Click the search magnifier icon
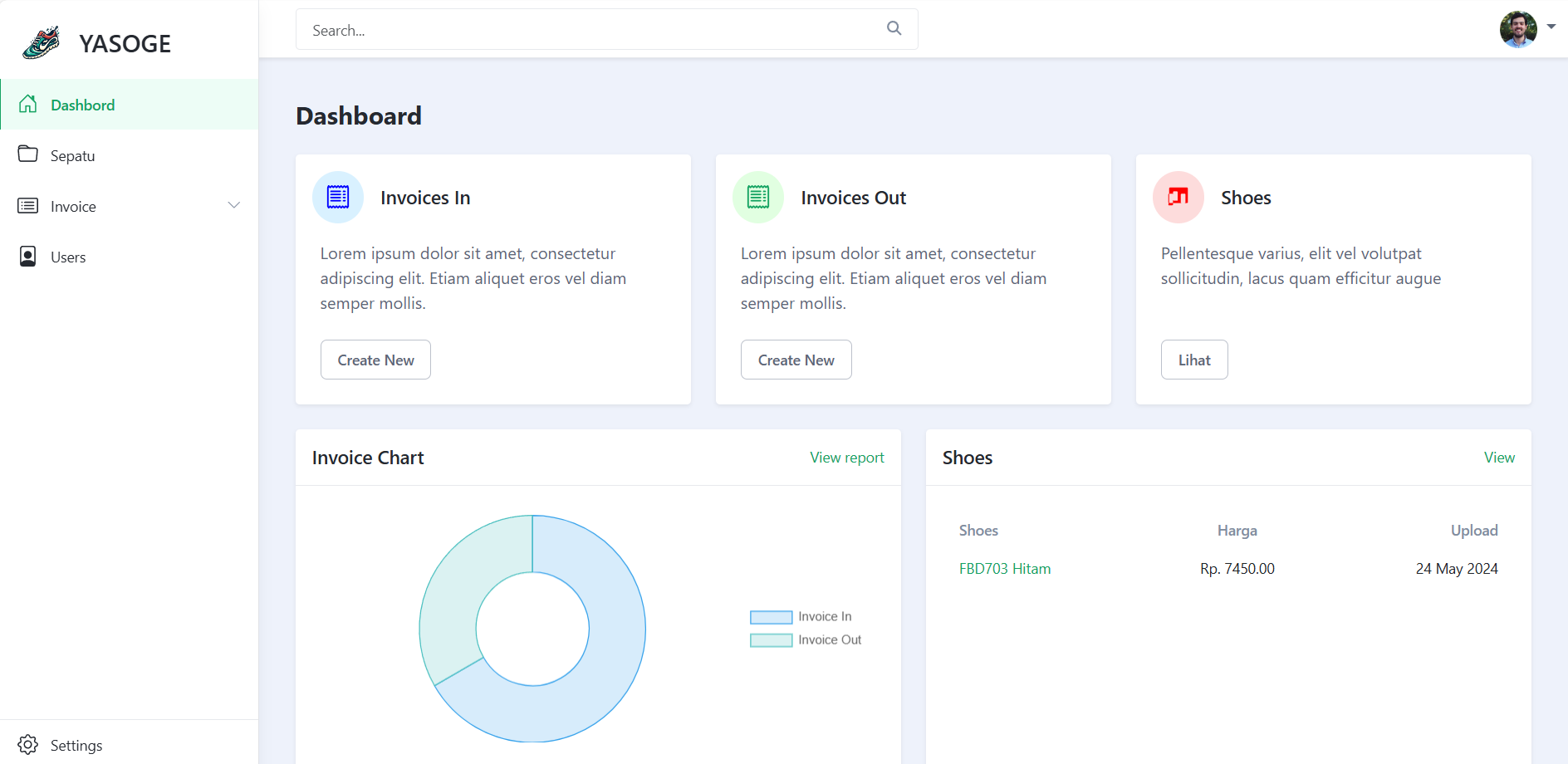 pyautogui.click(x=894, y=28)
